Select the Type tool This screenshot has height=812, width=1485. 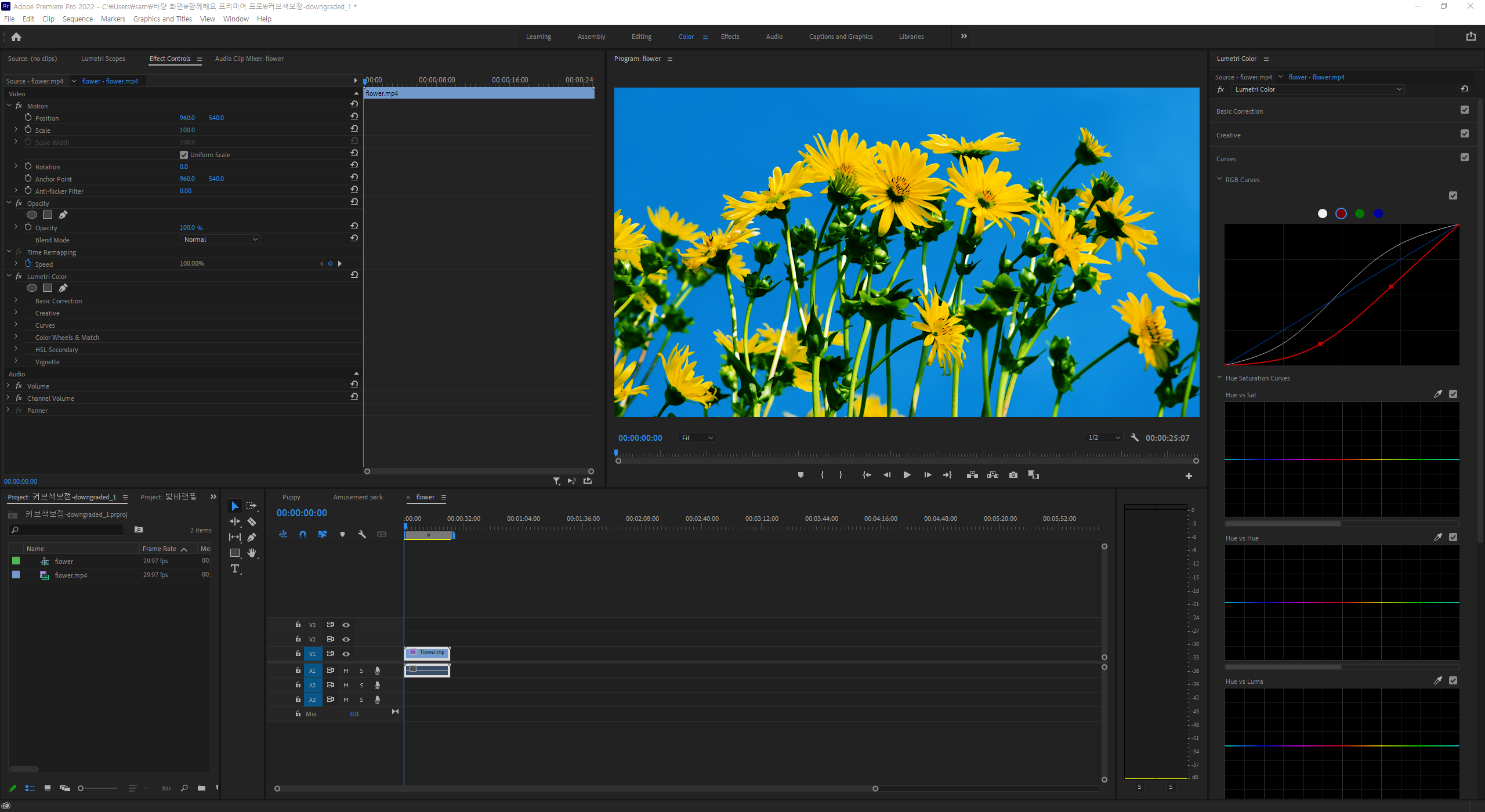pyautogui.click(x=235, y=569)
